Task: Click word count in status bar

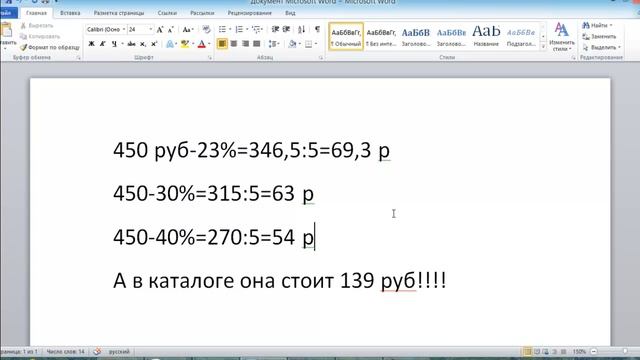Action: 65,351
